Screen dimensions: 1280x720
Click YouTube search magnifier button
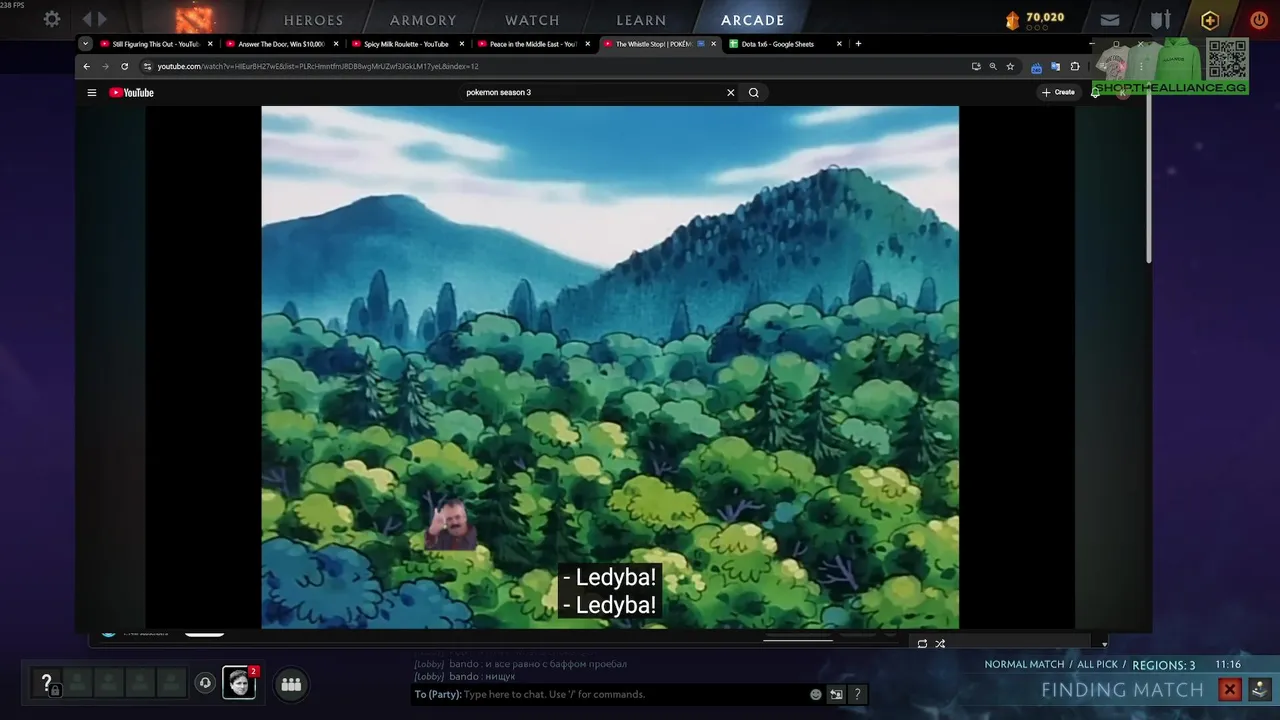point(754,93)
